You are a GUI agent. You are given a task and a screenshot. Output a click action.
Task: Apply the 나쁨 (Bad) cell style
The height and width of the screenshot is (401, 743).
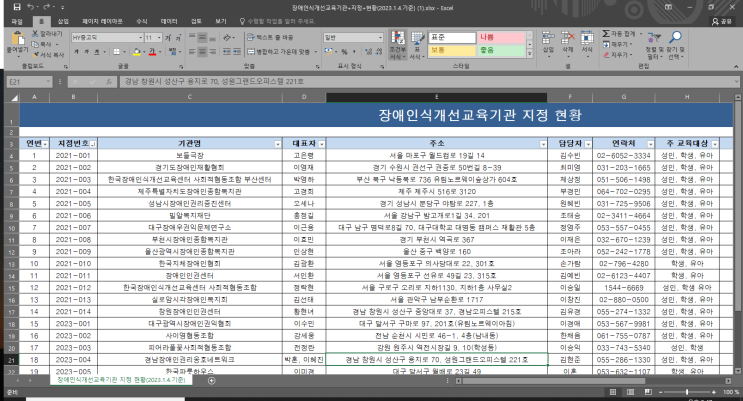coord(501,37)
